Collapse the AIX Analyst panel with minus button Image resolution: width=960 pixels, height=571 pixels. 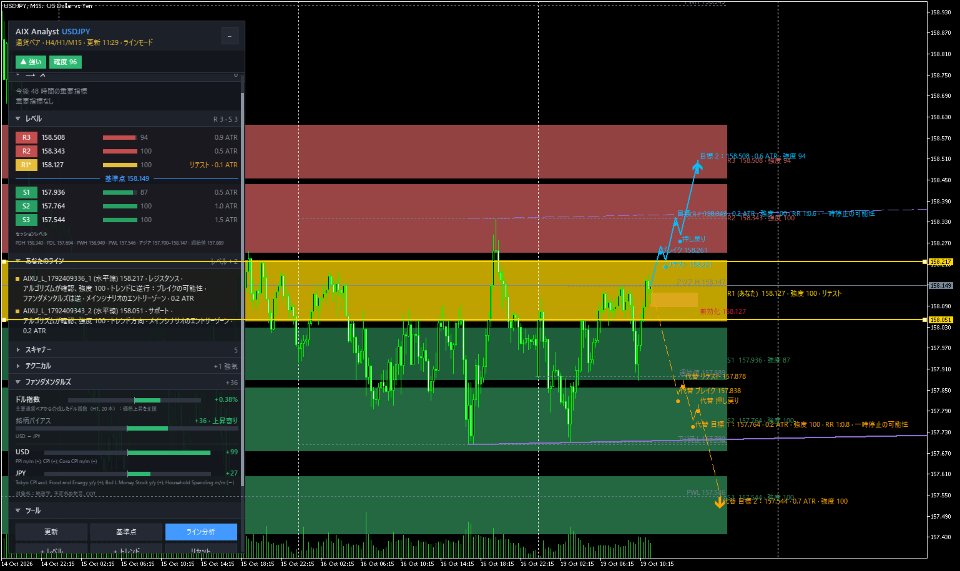coord(230,36)
